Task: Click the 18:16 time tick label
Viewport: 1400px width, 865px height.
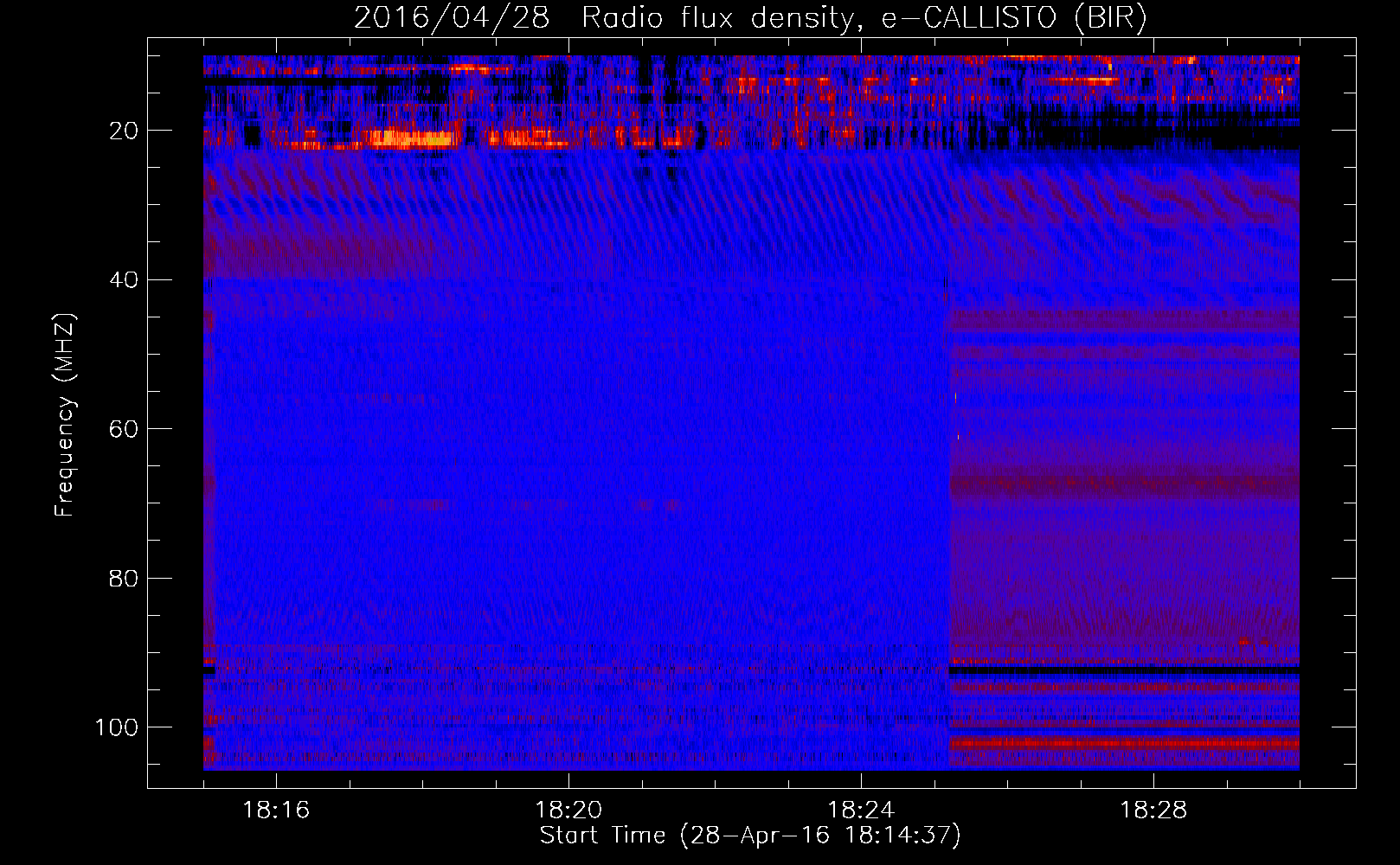Action: [276, 810]
